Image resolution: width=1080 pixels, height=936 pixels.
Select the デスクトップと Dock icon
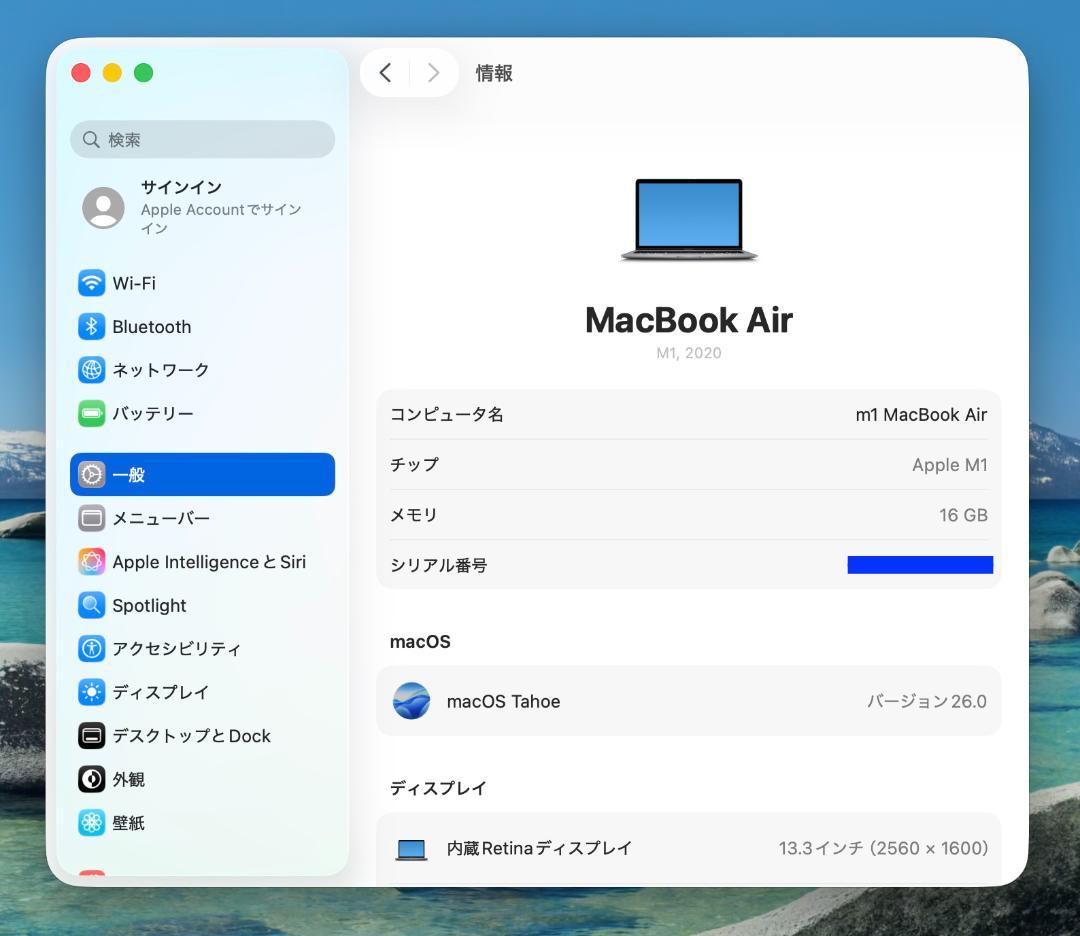pos(91,735)
